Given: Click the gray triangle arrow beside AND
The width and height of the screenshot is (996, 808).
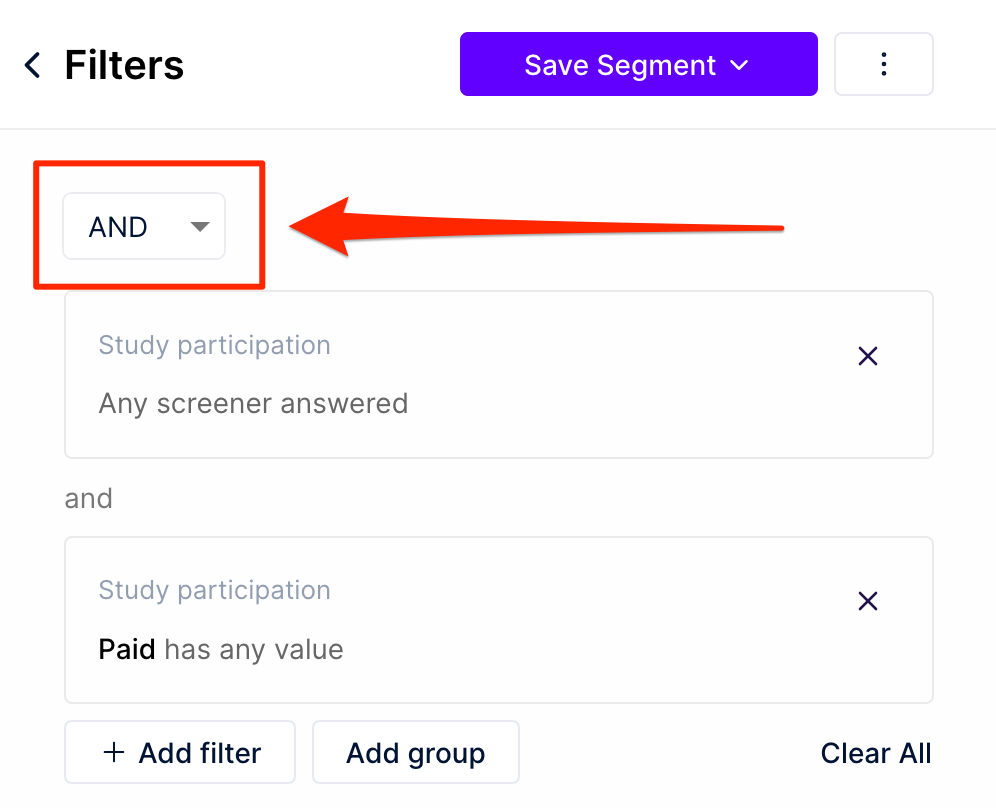Looking at the screenshot, I should click(x=200, y=227).
